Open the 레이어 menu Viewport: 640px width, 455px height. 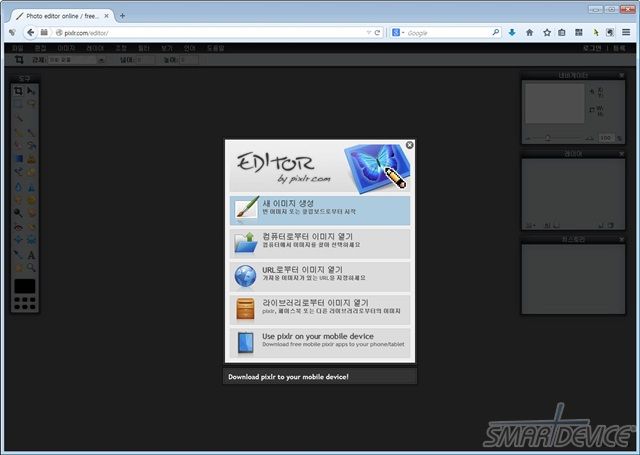click(x=95, y=48)
